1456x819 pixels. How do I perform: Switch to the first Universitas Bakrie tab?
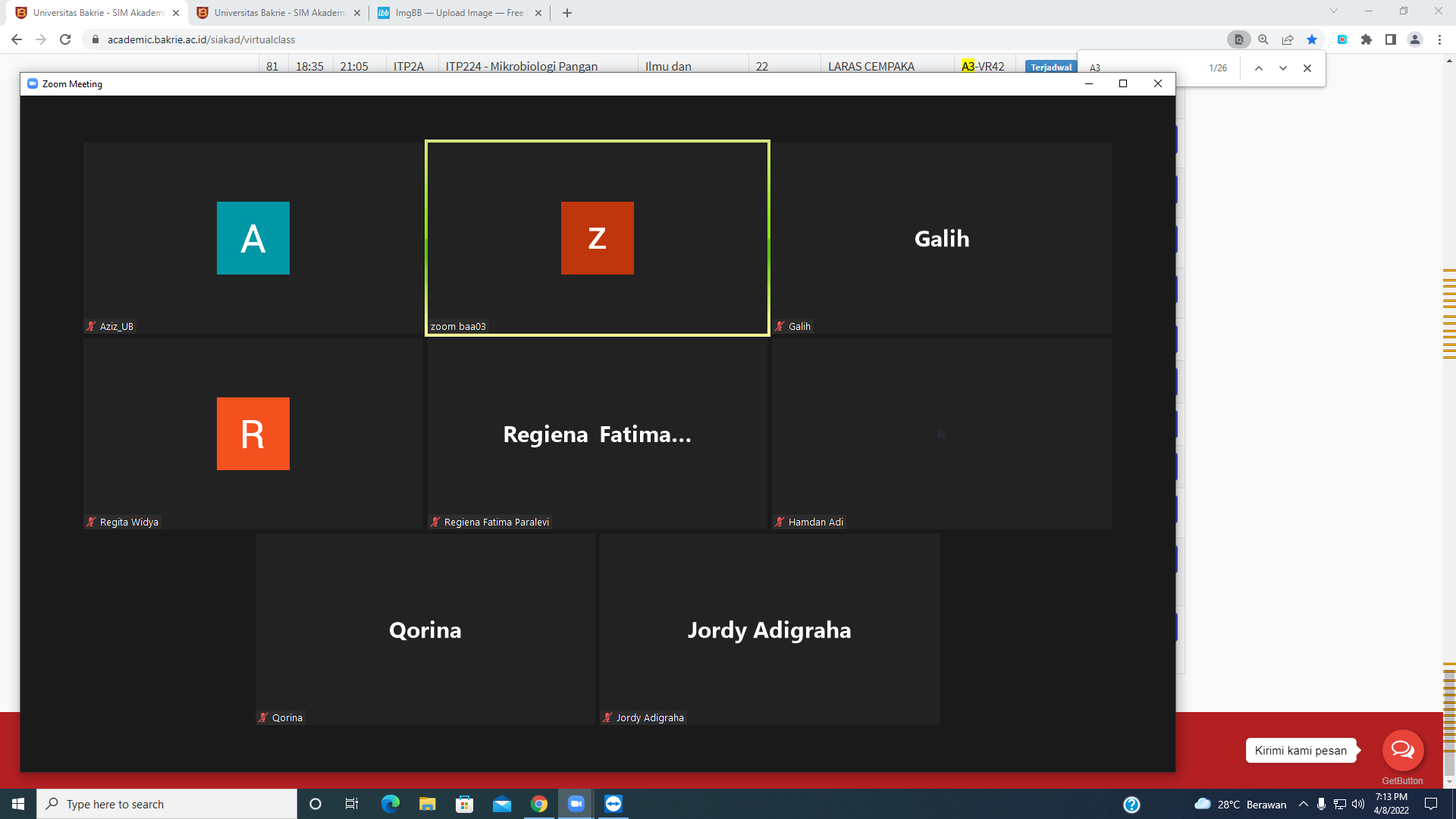[x=97, y=13]
